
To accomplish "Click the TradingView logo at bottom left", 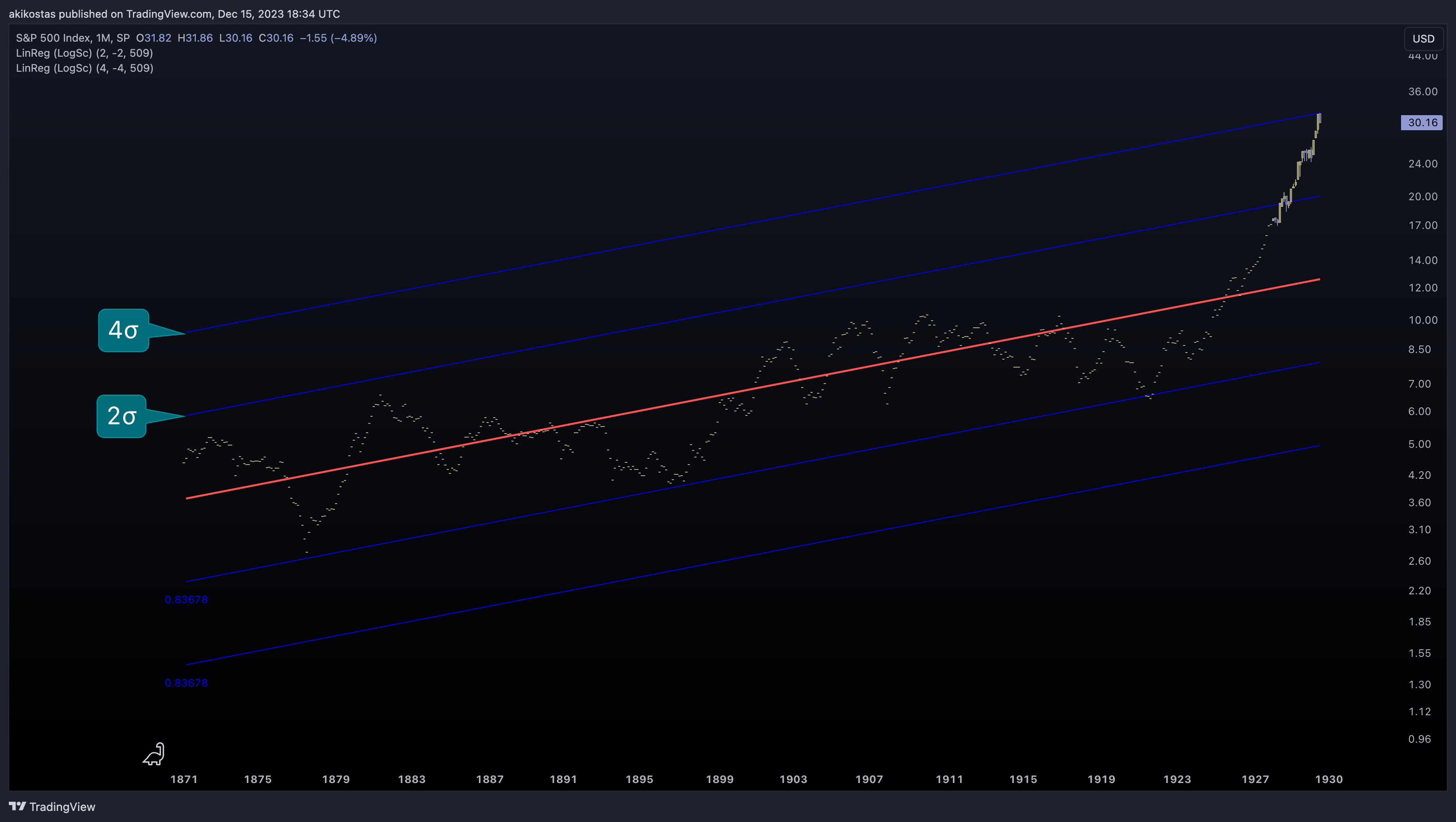I will click(x=52, y=807).
